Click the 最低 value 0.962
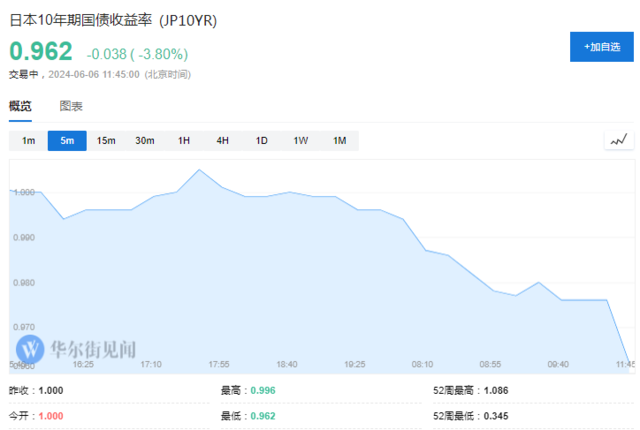The image size is (640, 430). [x=261, y=416]
